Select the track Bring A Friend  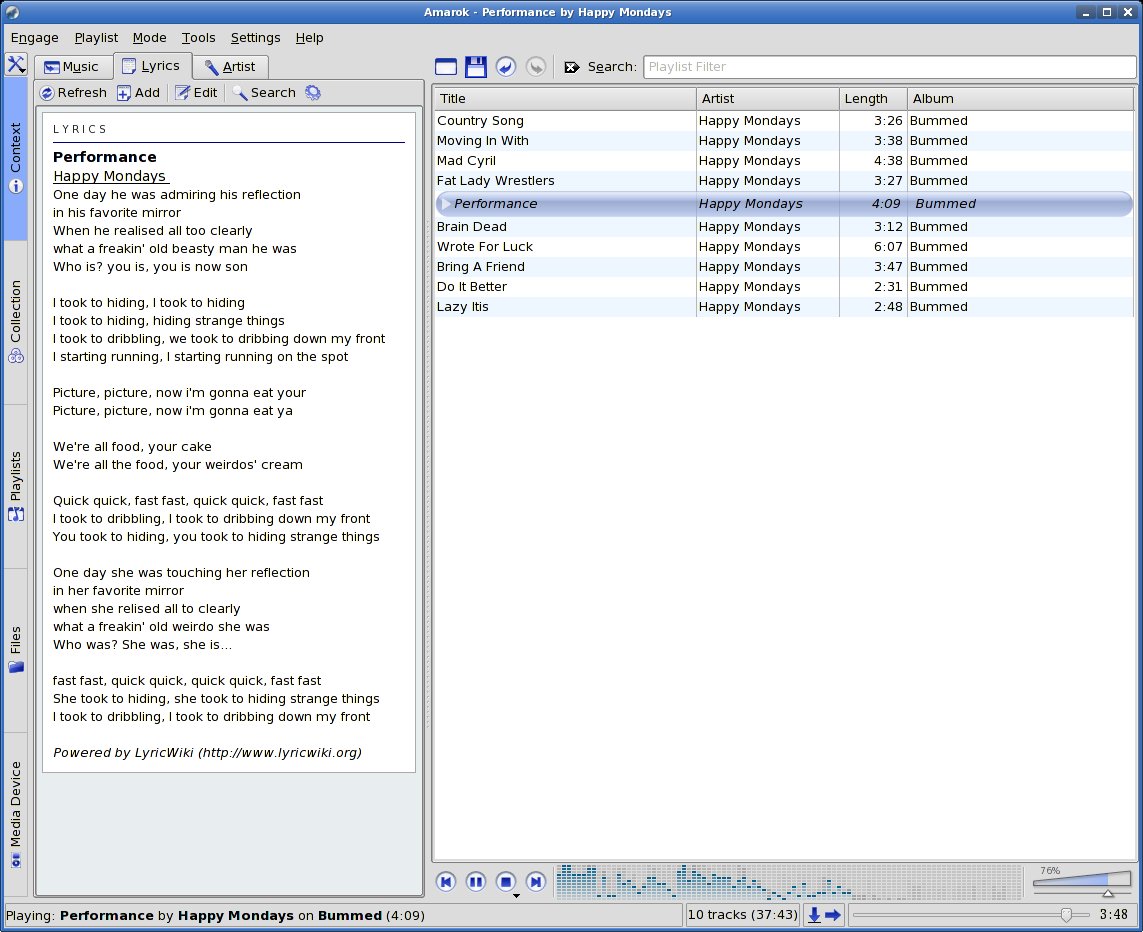coord(784,267)
